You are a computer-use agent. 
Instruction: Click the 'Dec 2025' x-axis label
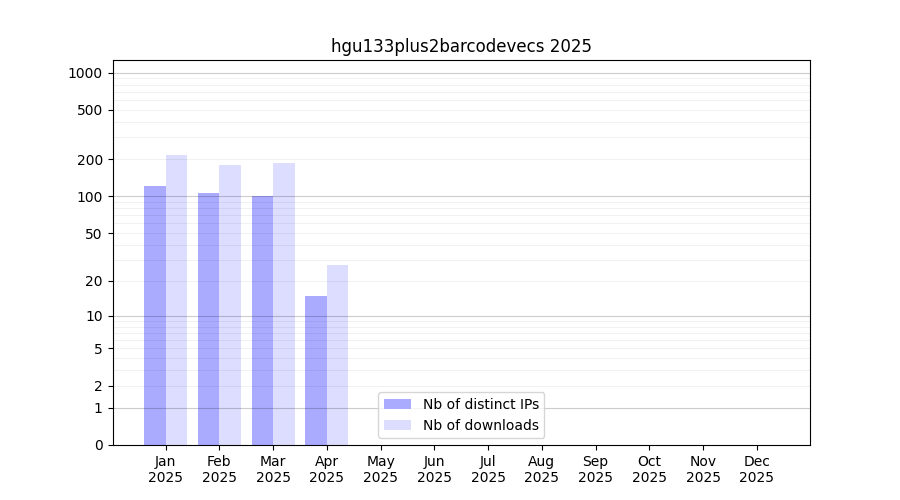(x=756, y=469)
